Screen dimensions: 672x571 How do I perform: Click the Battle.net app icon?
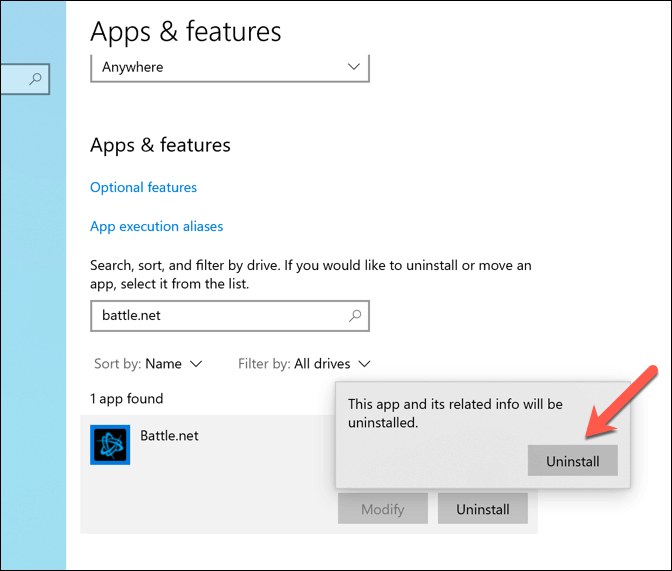[110, 445]
